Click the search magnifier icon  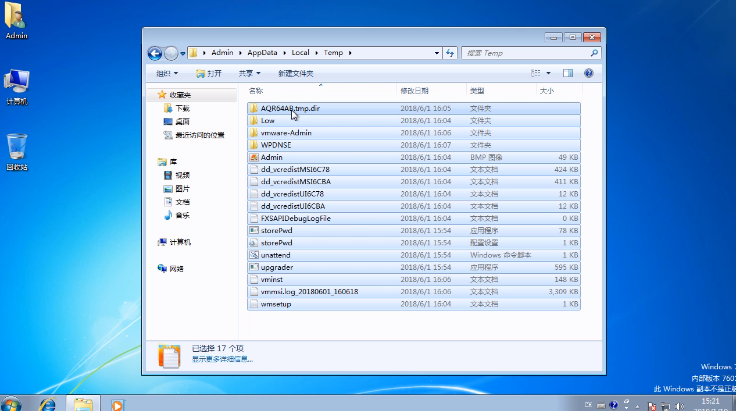(x=594, y=53)
